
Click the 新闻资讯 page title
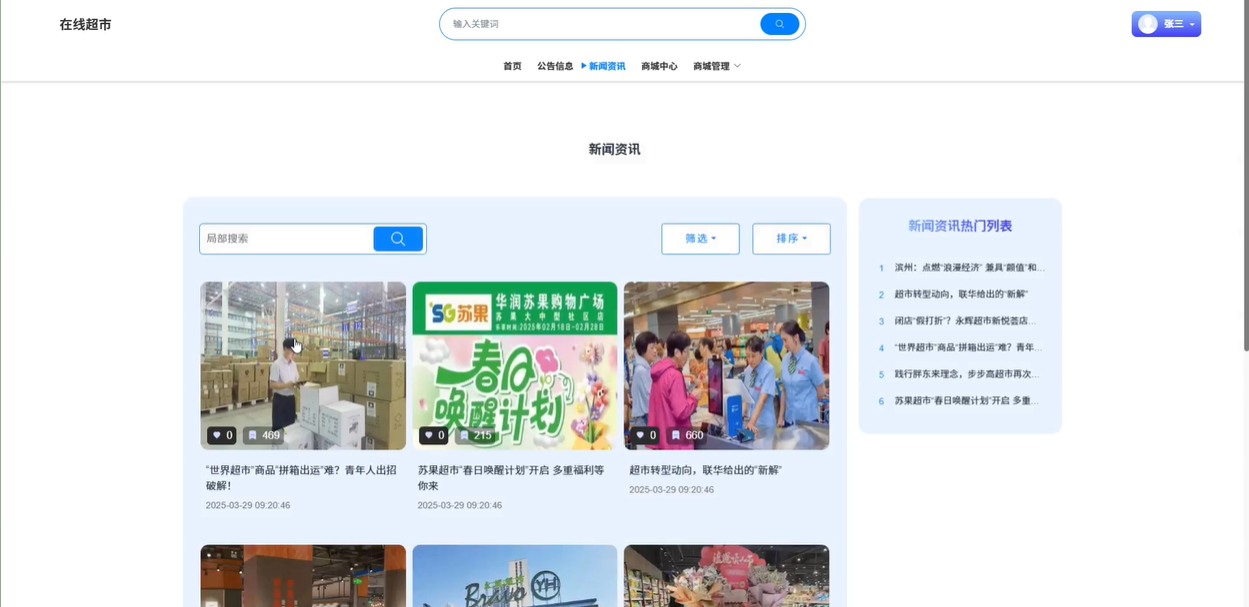coord(615,150)
